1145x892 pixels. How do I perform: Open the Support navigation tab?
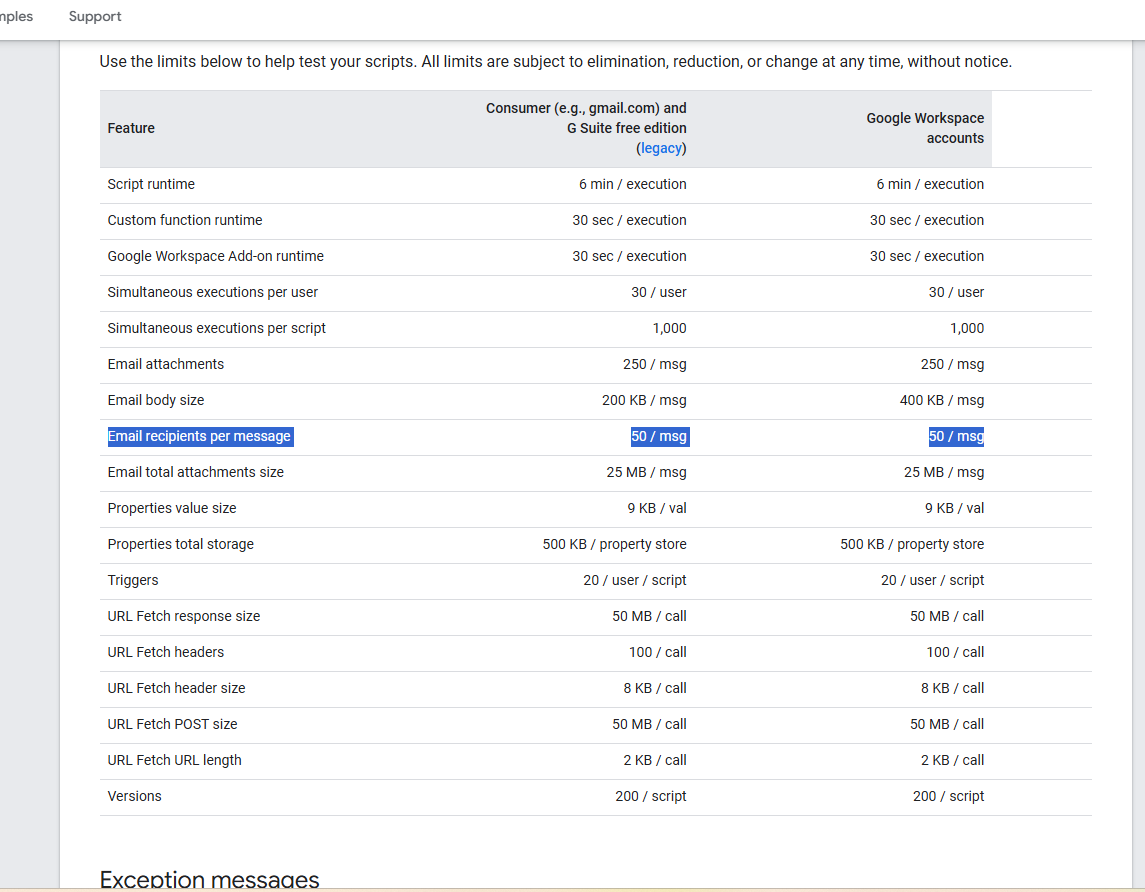[95, 17]
